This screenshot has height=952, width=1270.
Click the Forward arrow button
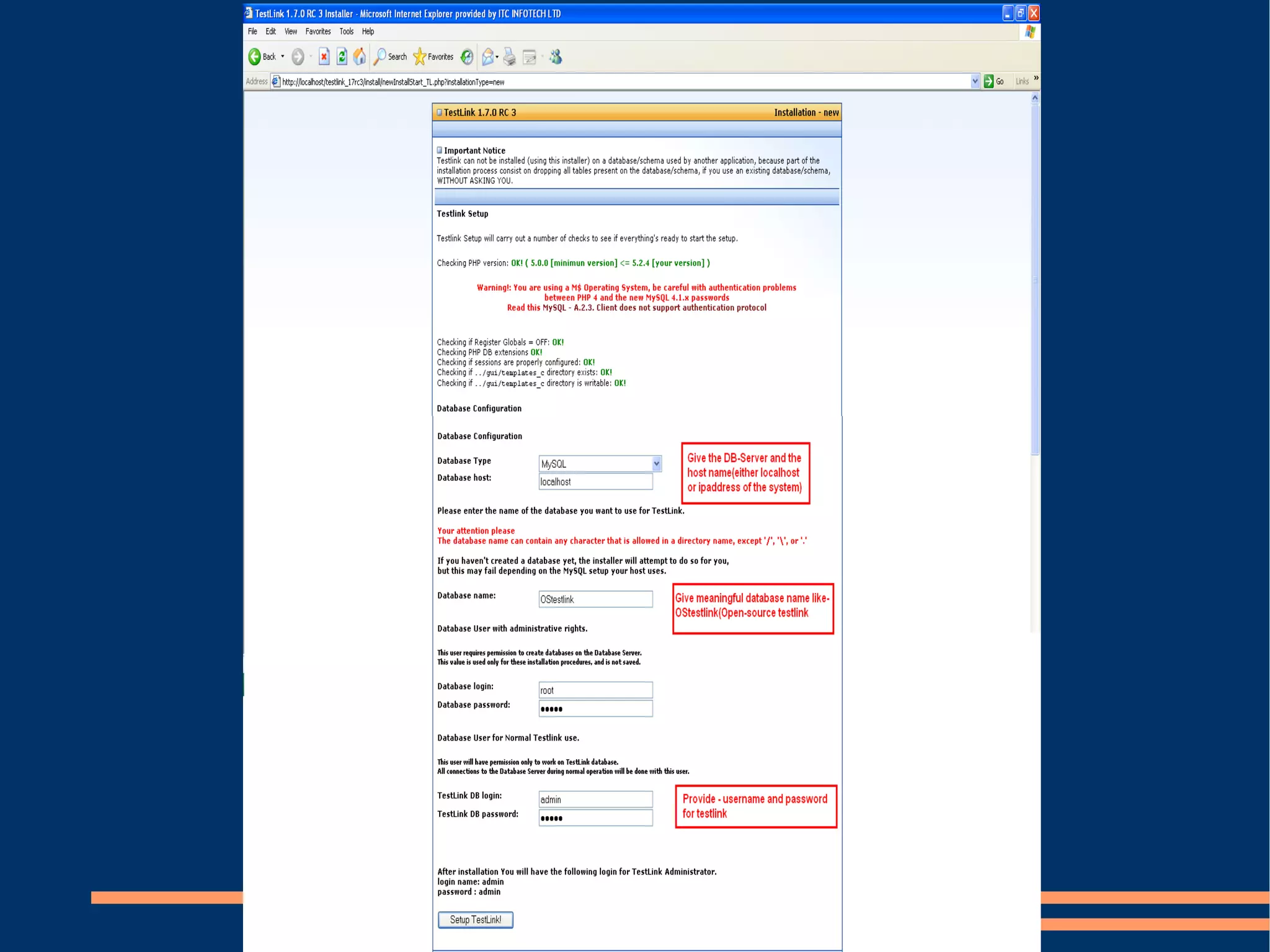click(x=298, y=57)
